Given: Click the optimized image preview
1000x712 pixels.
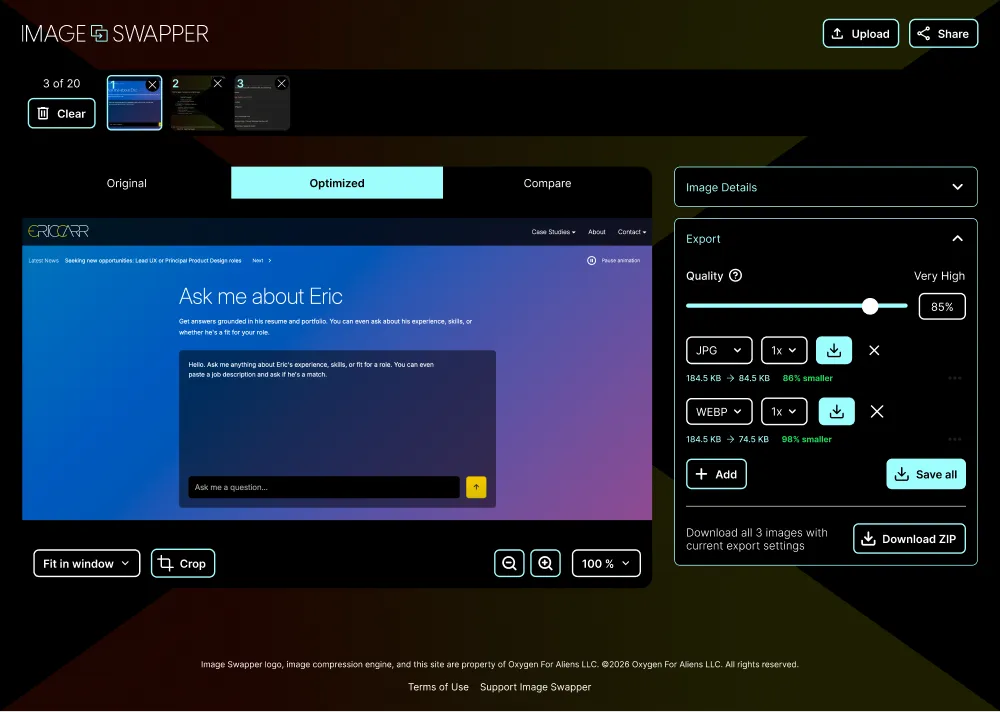Looking at the screenshot, I should (337, 369).
